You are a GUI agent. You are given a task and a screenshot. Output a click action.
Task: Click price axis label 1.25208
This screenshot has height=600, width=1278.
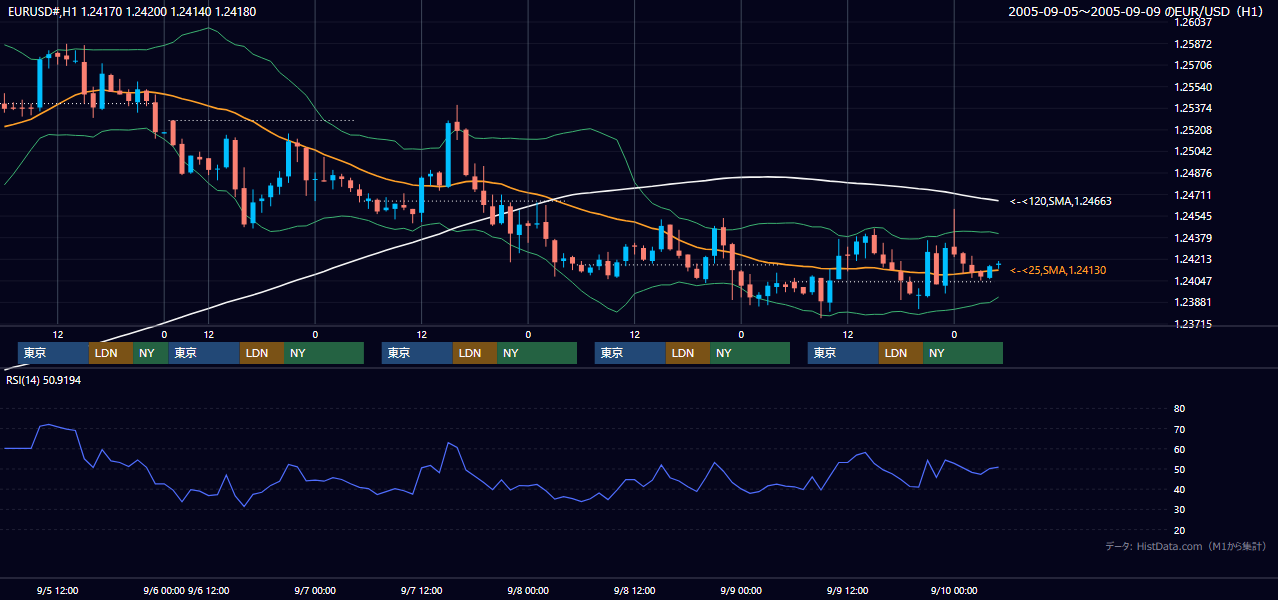pos(1193,130)
